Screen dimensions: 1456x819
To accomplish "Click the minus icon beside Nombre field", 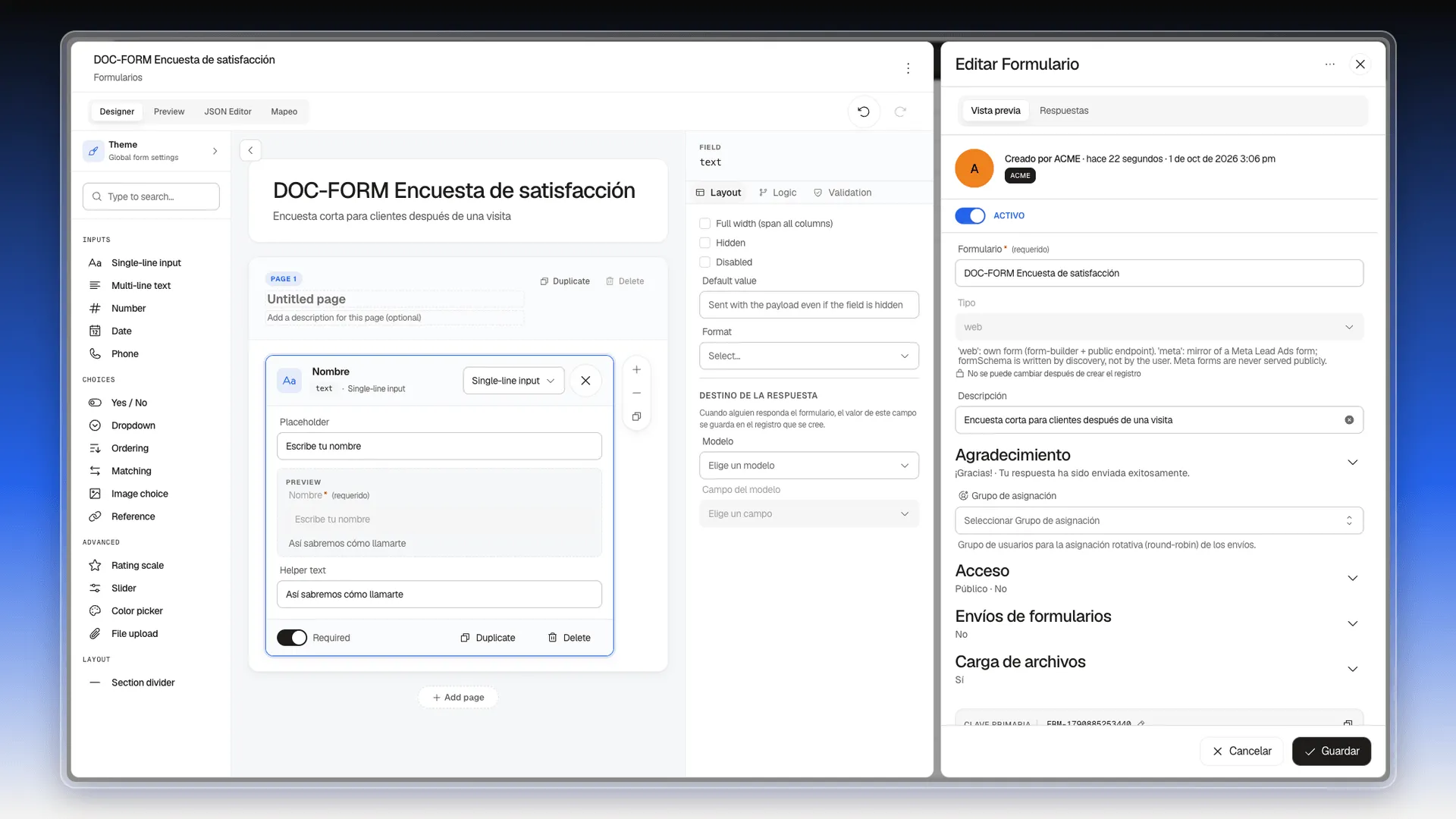I will (x=637, y=393).
